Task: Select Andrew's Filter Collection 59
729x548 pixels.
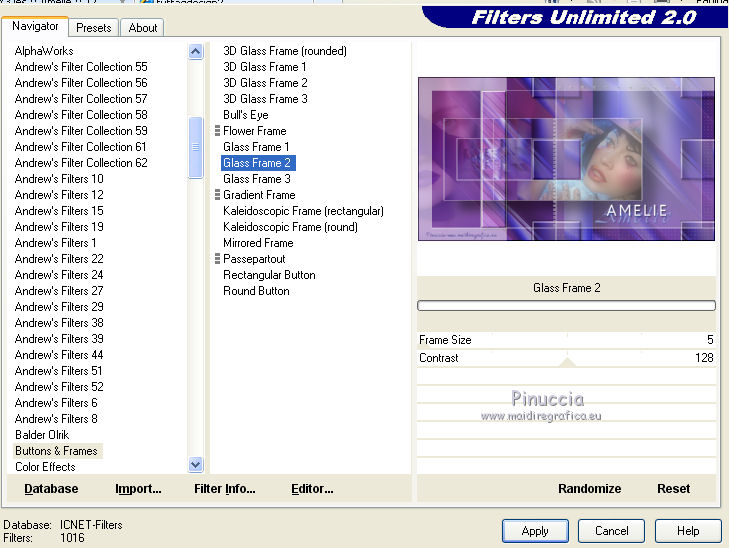Action: [81, 131]
